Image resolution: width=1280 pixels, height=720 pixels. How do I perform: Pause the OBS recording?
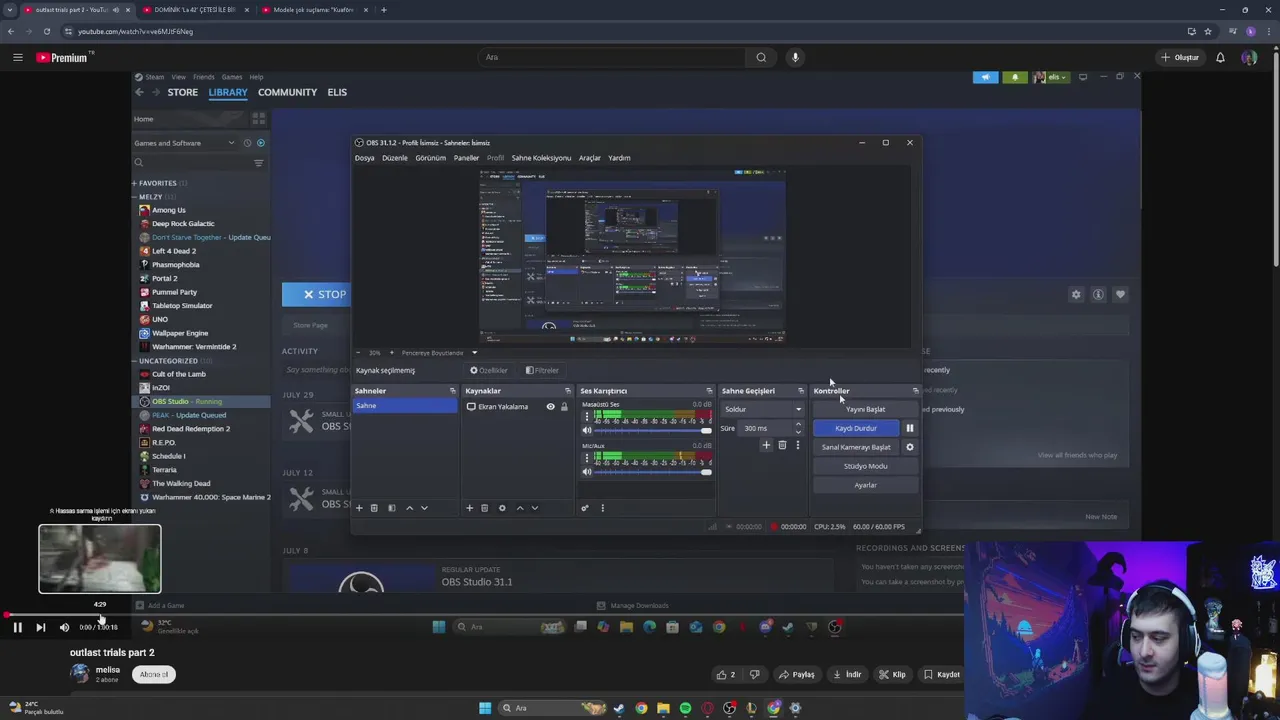click(x=909, y=428)
